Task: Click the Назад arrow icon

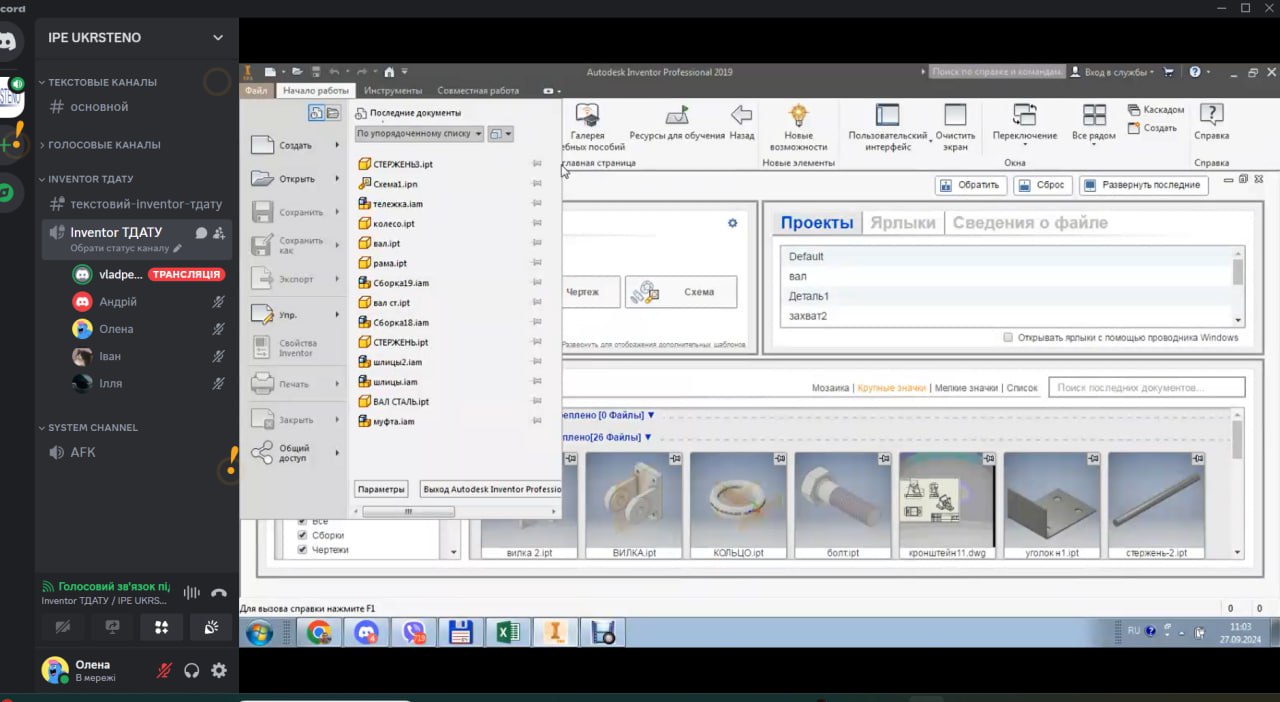Action: pos(741,114)
